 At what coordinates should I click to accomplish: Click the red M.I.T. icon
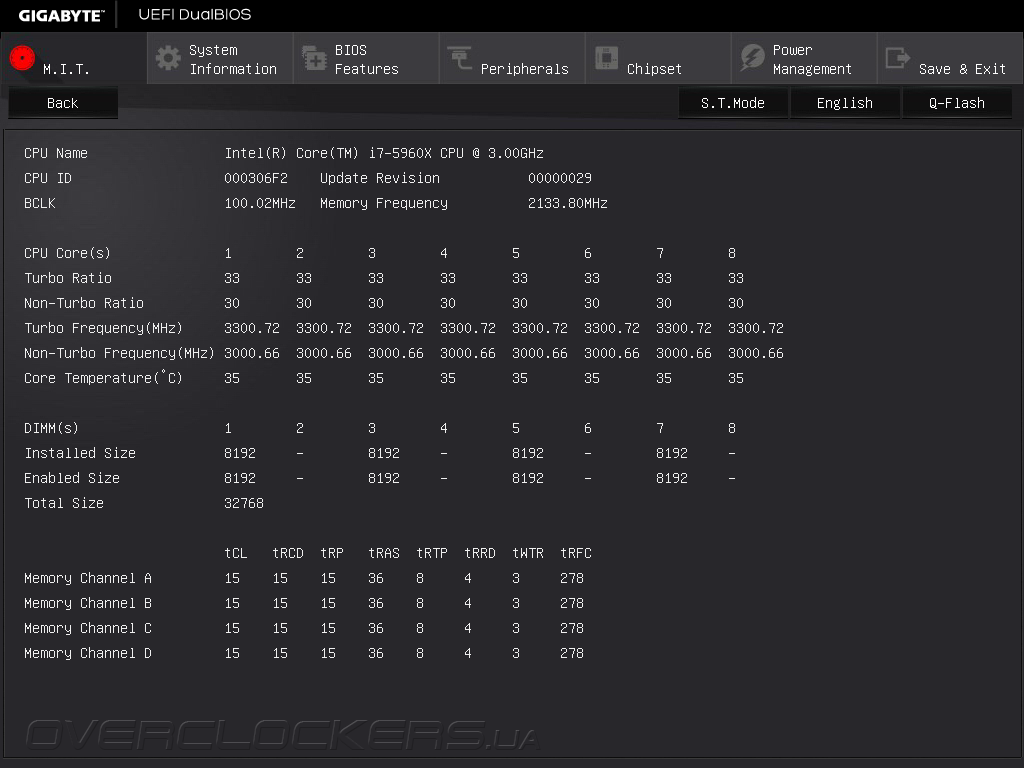(22, 58)
